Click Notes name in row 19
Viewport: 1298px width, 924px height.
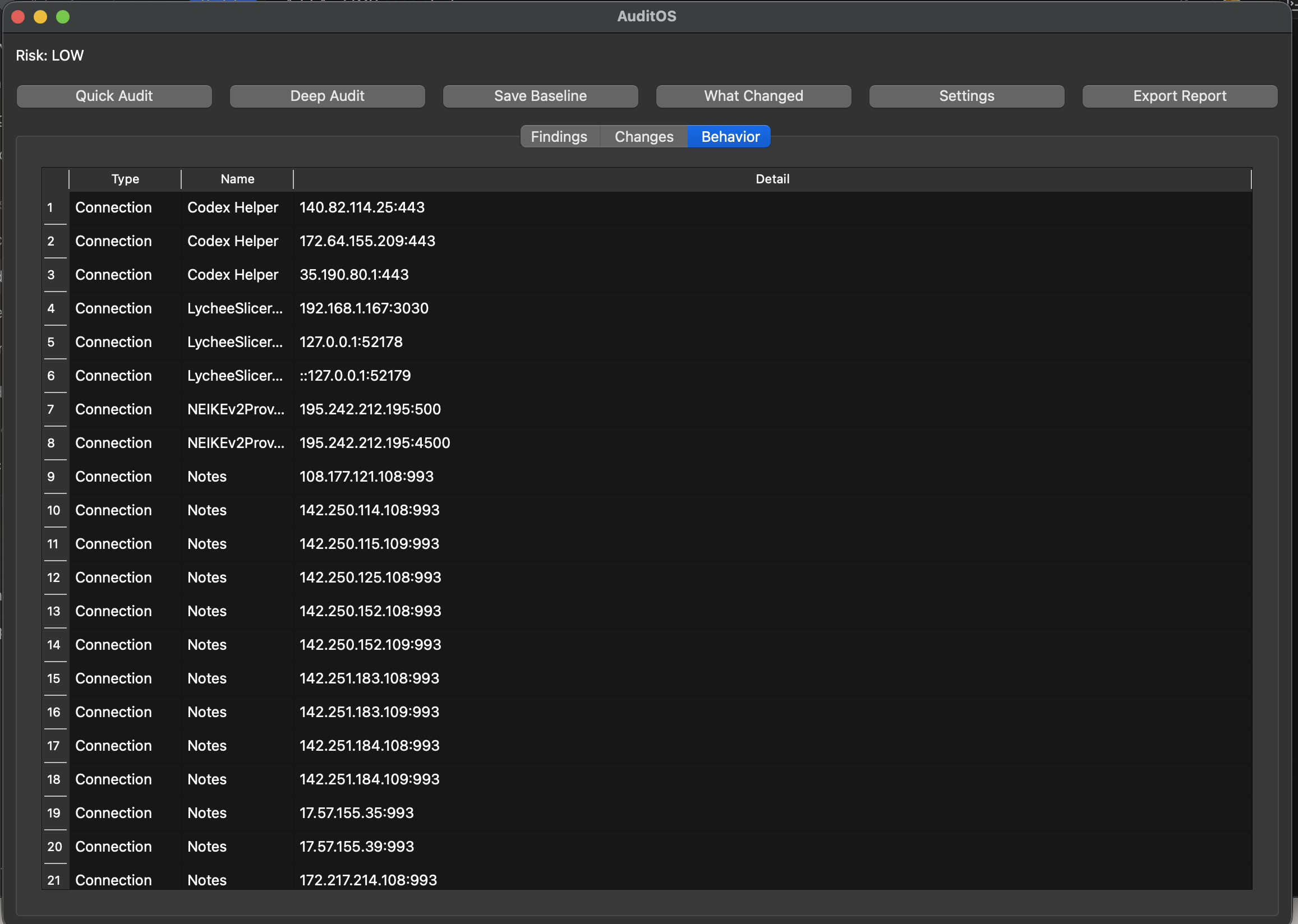(237, 812)
